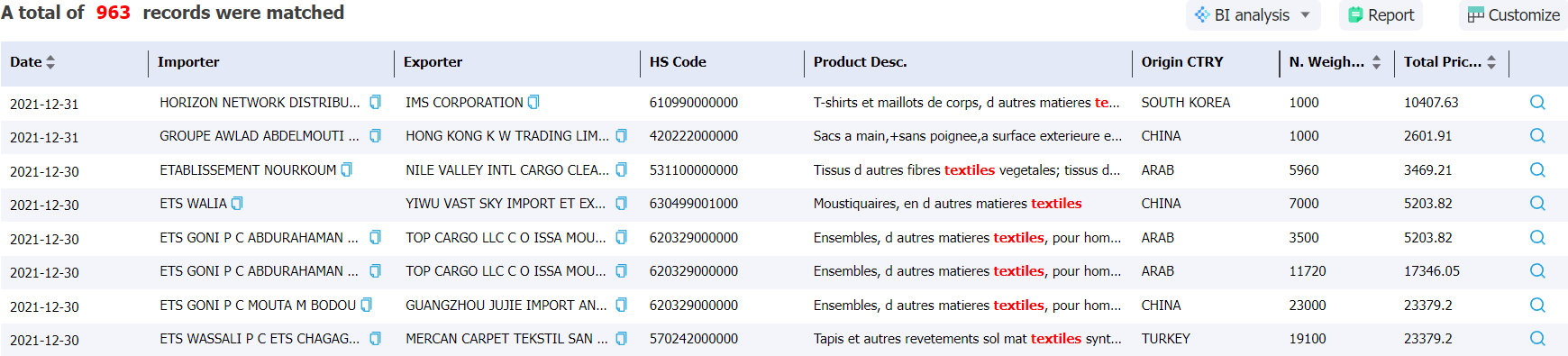Select HS code 531100000000
This screenshot has height=356, width=1568.
694,170
